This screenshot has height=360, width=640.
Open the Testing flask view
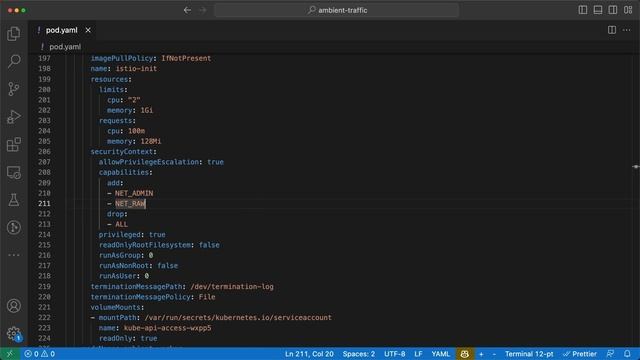click(14, 200)
